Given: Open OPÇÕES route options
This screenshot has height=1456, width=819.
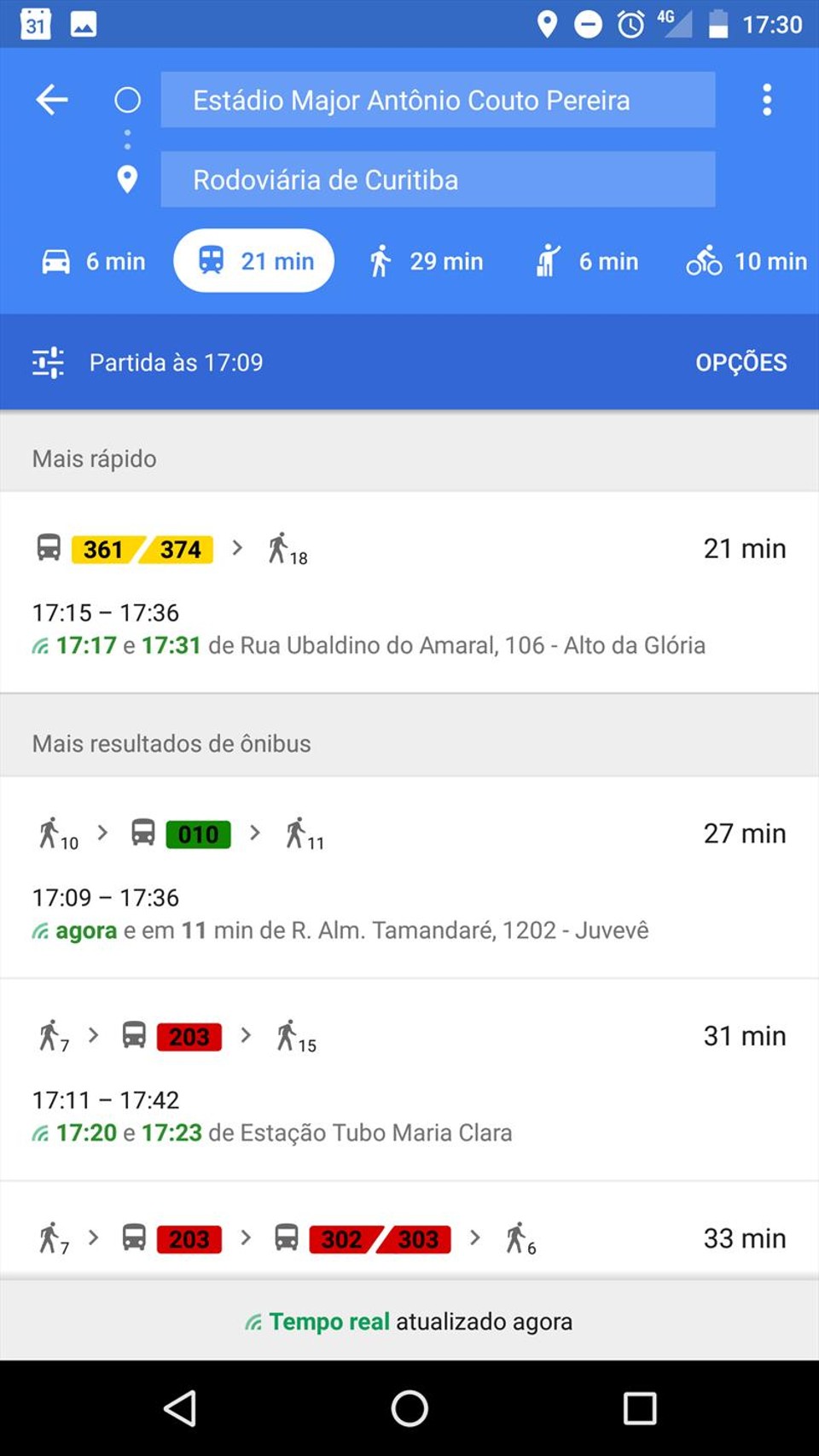Looking at the screenshot, I should [x=741, y=363].
